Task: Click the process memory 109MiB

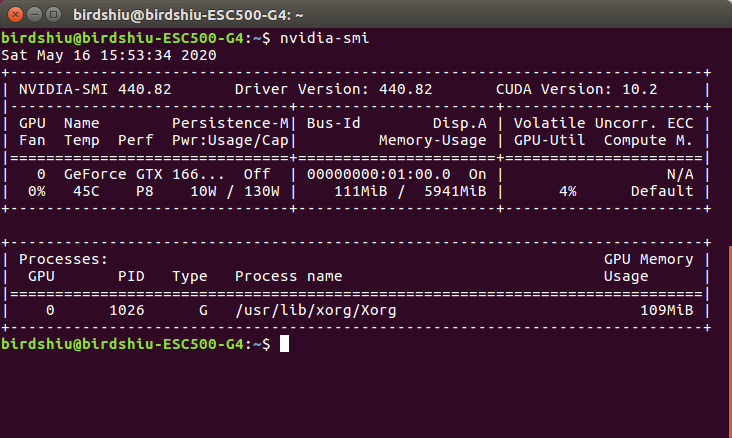Action: point(667,310)
